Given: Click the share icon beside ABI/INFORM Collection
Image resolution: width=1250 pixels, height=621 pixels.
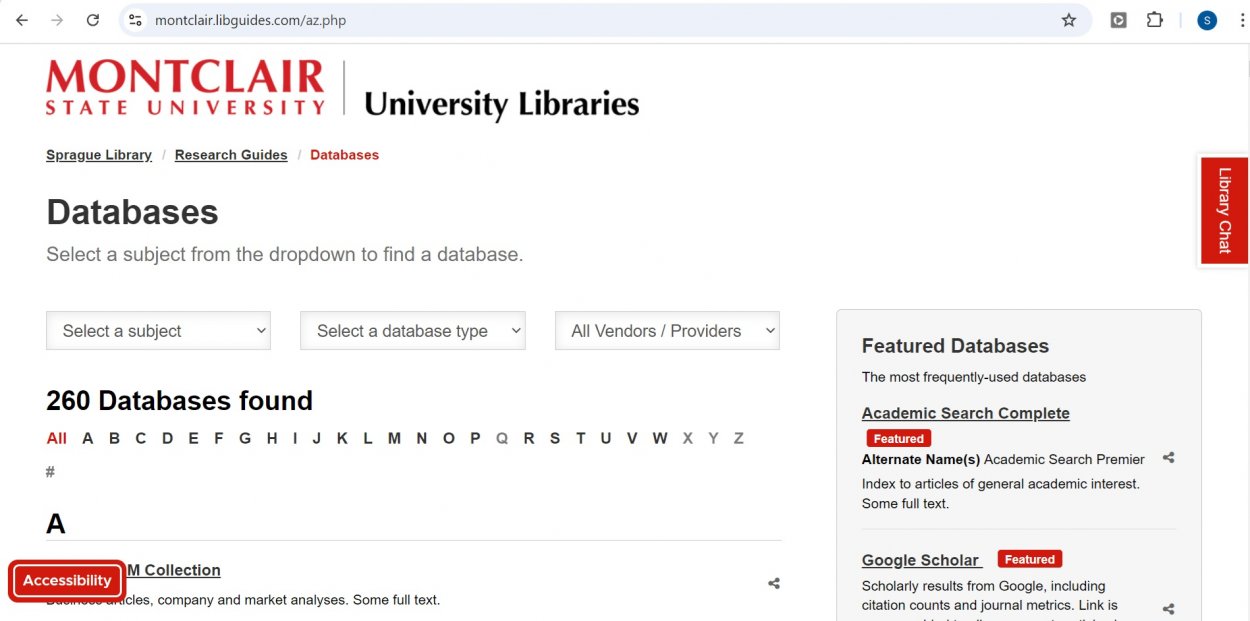Looking at the screenshot, I should [x=773, y=583].
